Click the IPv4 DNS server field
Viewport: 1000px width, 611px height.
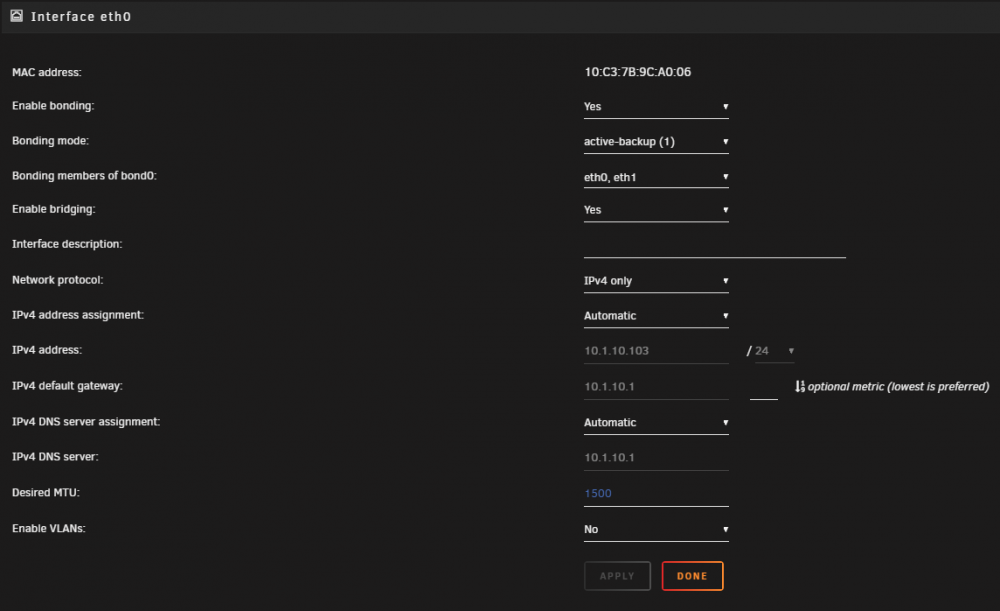point(656,457)
